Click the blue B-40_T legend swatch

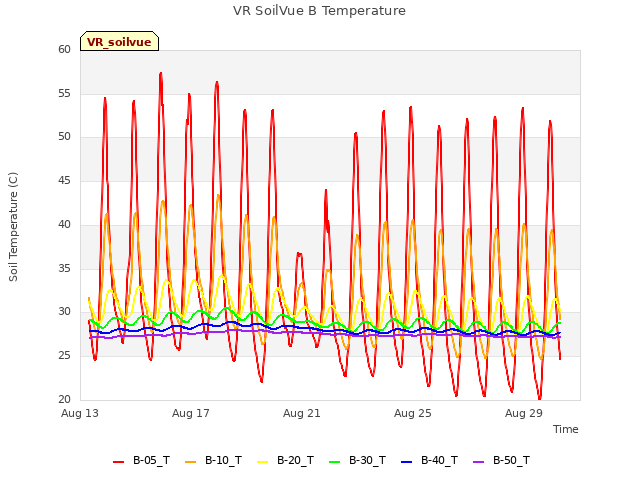click(407, 462)
